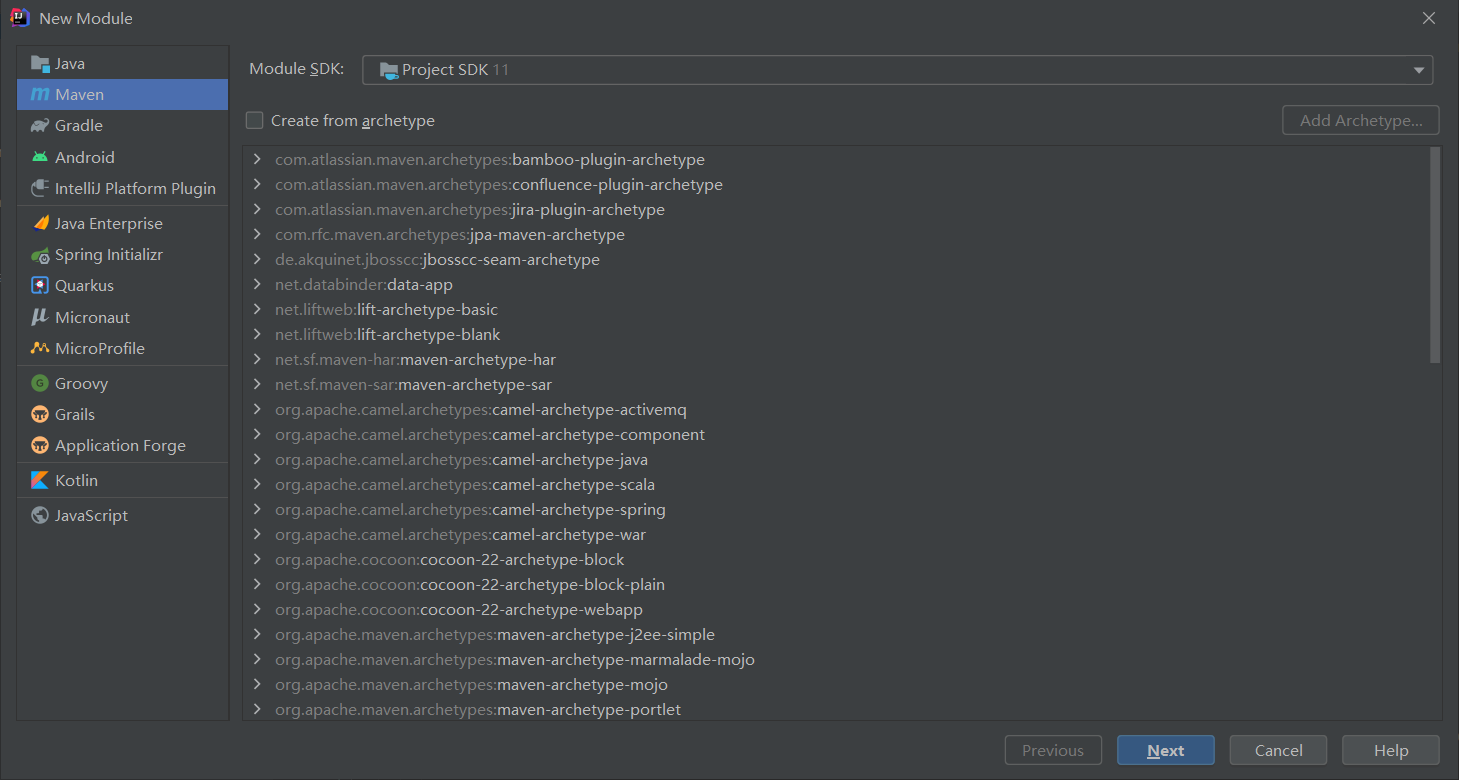
Task: Click the JavaScript globe icon
Action: (x=40, y=516)
